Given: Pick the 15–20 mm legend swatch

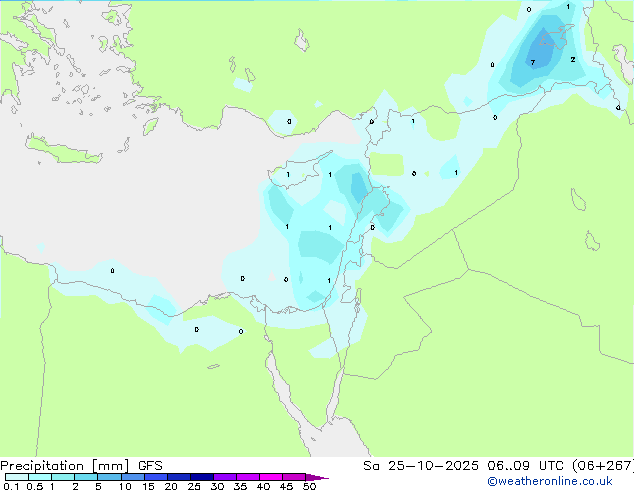Looking at the screenshot, I should (155, 477).
